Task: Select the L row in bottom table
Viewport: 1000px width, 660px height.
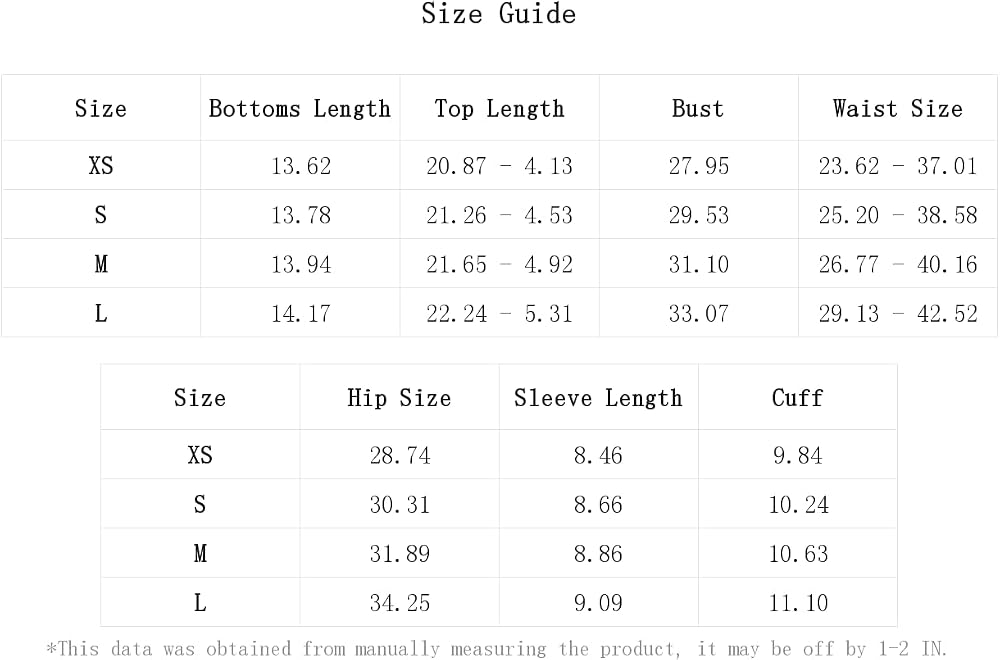Action: pyautogui.click(x=499, y=603)
